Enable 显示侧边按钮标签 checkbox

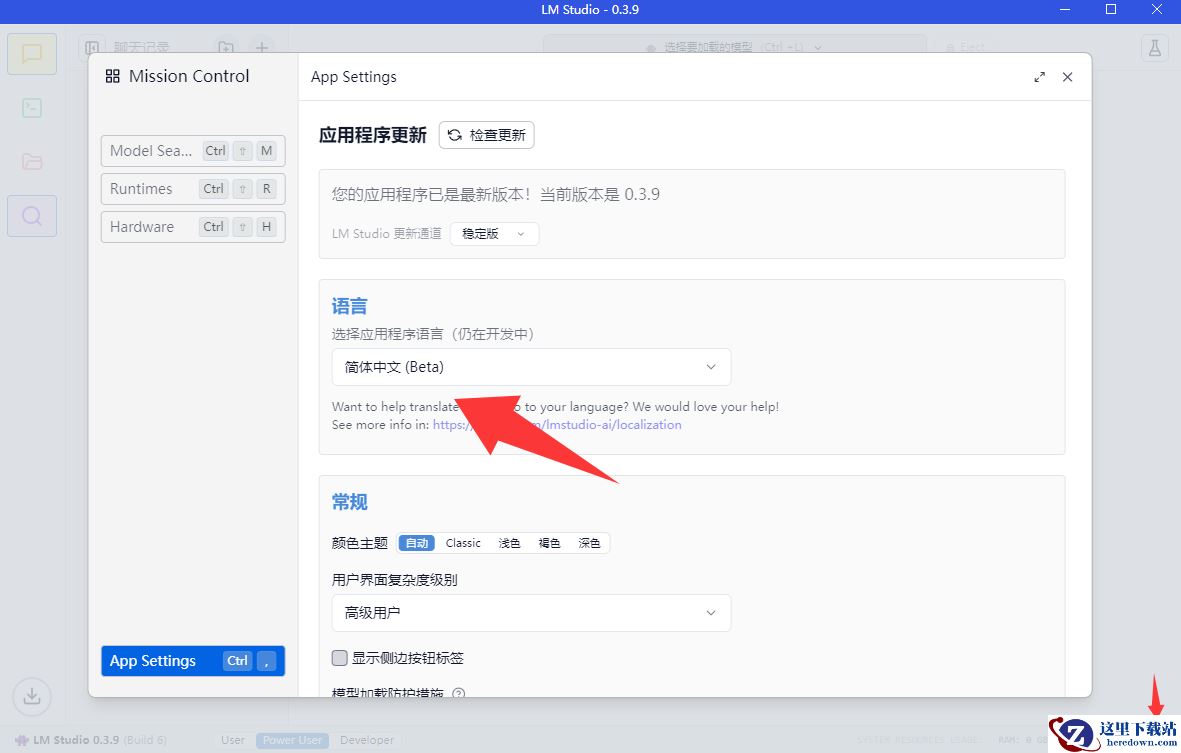coord(340,658)
